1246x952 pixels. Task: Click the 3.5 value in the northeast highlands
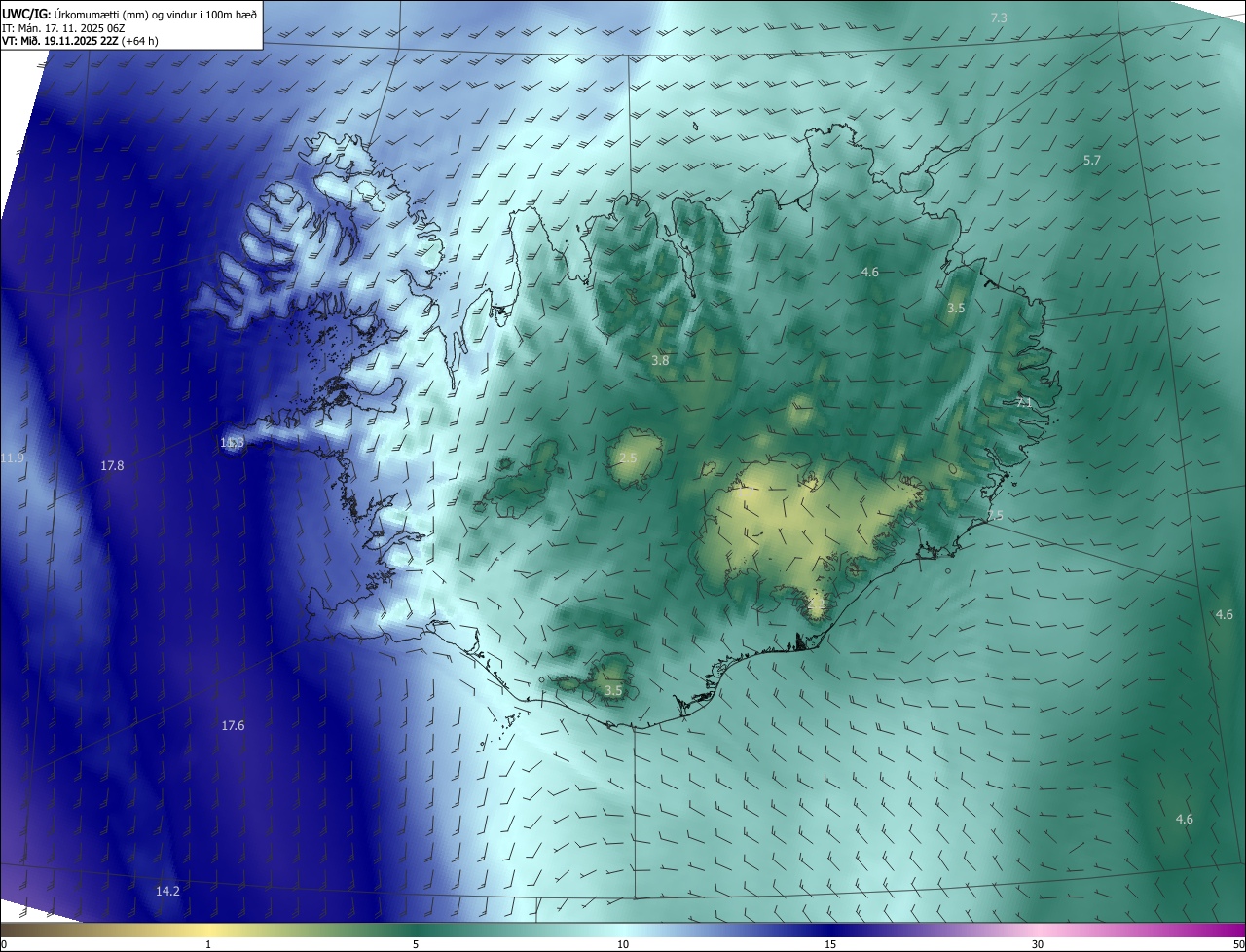point(956,308)
